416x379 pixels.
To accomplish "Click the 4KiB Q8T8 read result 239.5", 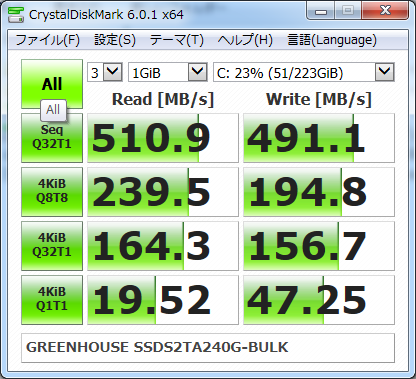I will 163,192.
